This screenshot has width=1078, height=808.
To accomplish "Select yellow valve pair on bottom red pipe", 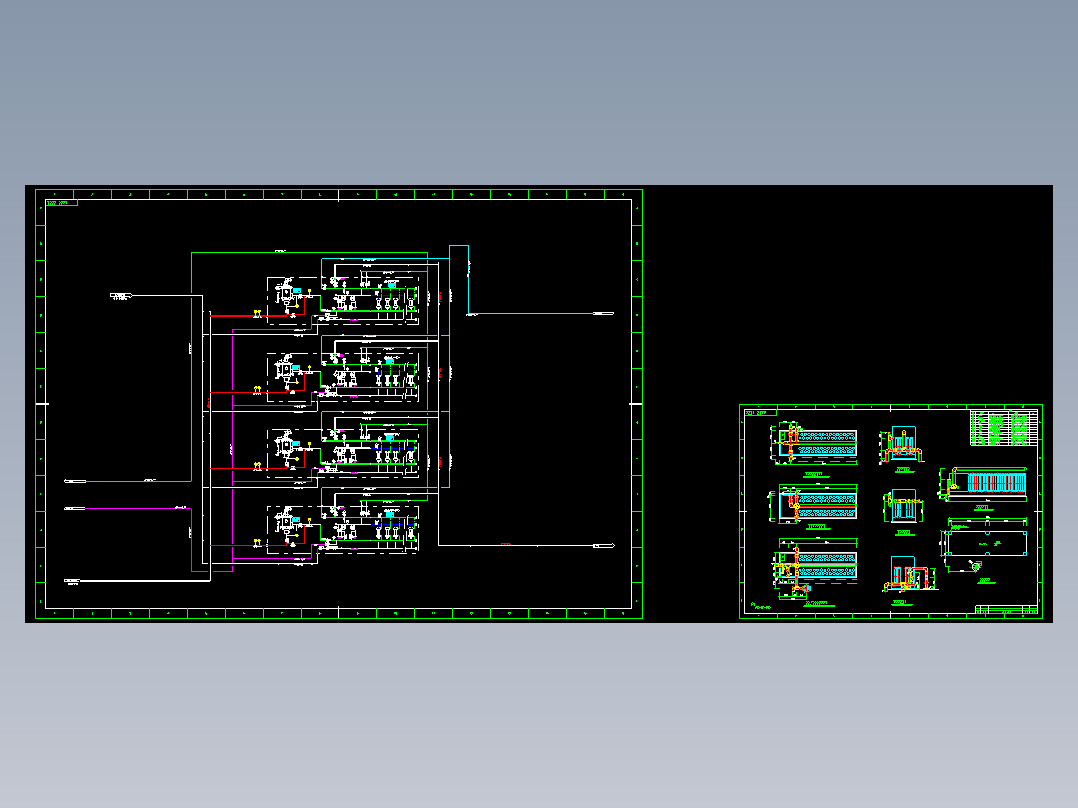I will [257, 543].
